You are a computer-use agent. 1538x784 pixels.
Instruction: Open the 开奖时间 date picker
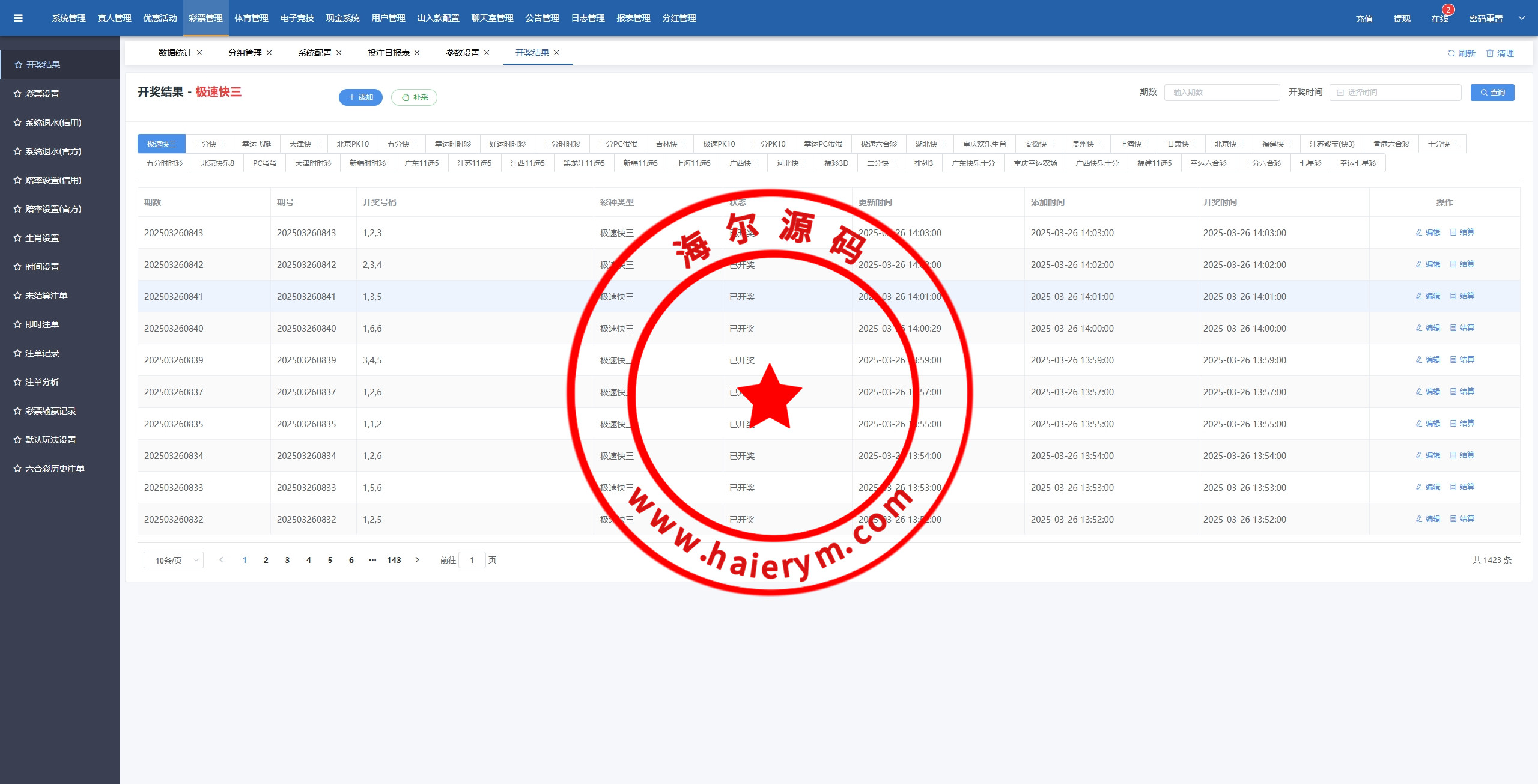click(1395, 93)
